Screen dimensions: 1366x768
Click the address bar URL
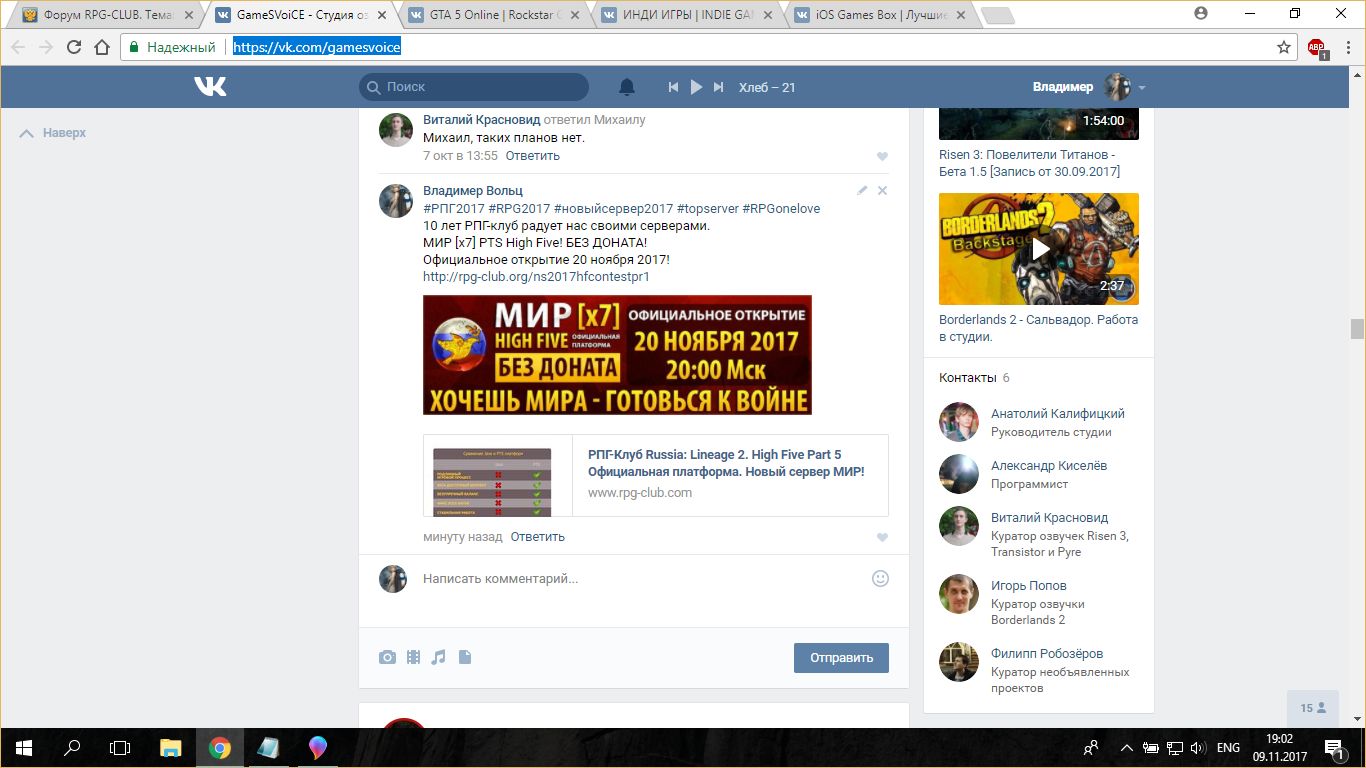[x=317, y=47]
